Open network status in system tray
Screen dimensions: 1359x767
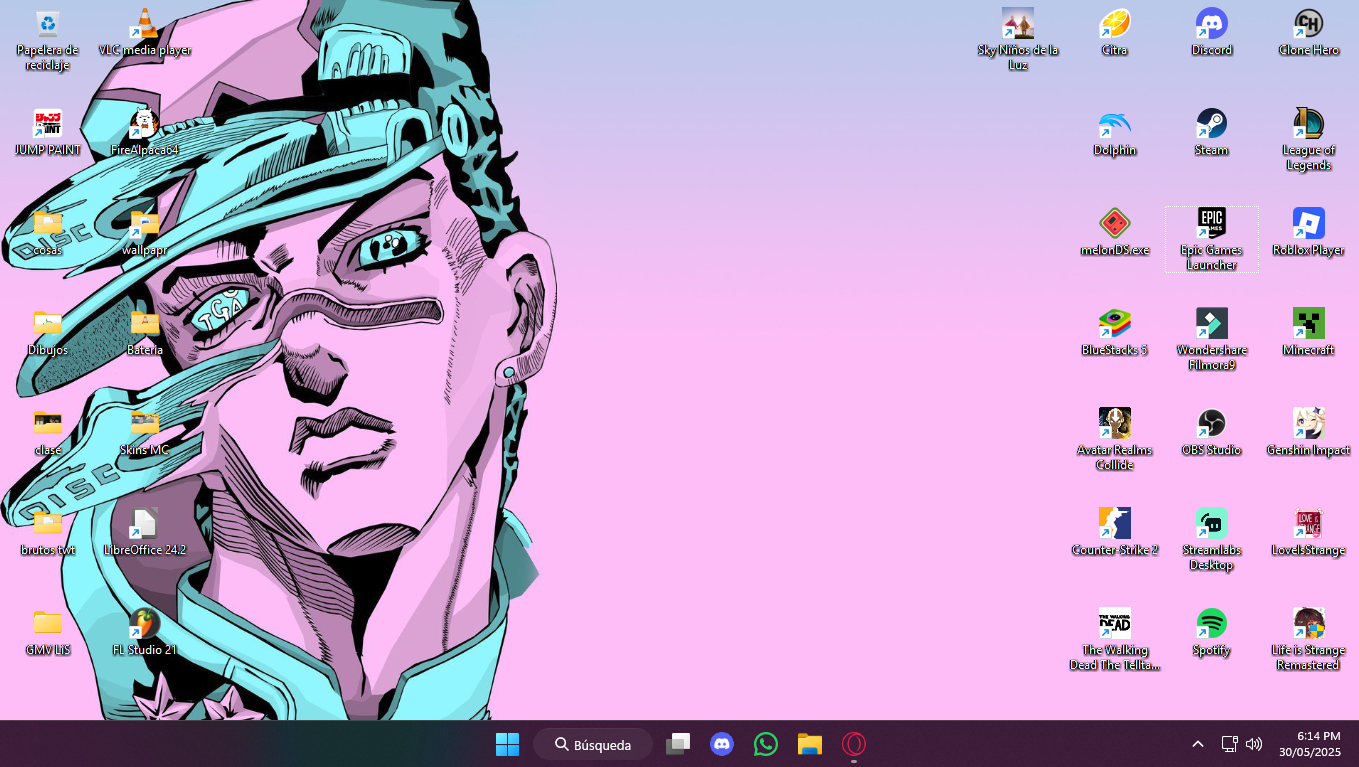click(1230, 744)
